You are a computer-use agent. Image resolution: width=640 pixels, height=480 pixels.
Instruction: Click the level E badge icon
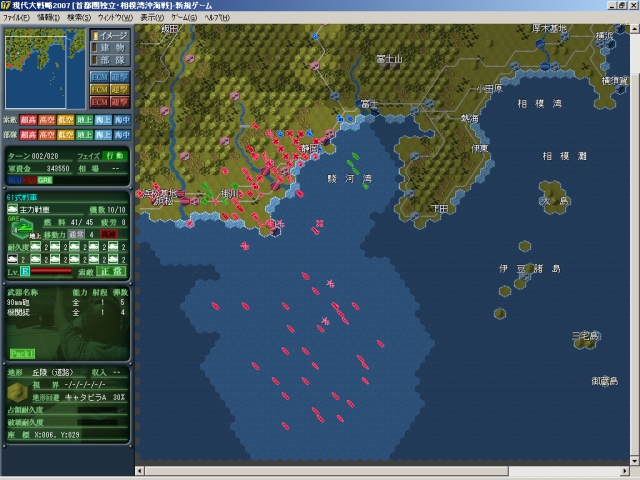25,271
